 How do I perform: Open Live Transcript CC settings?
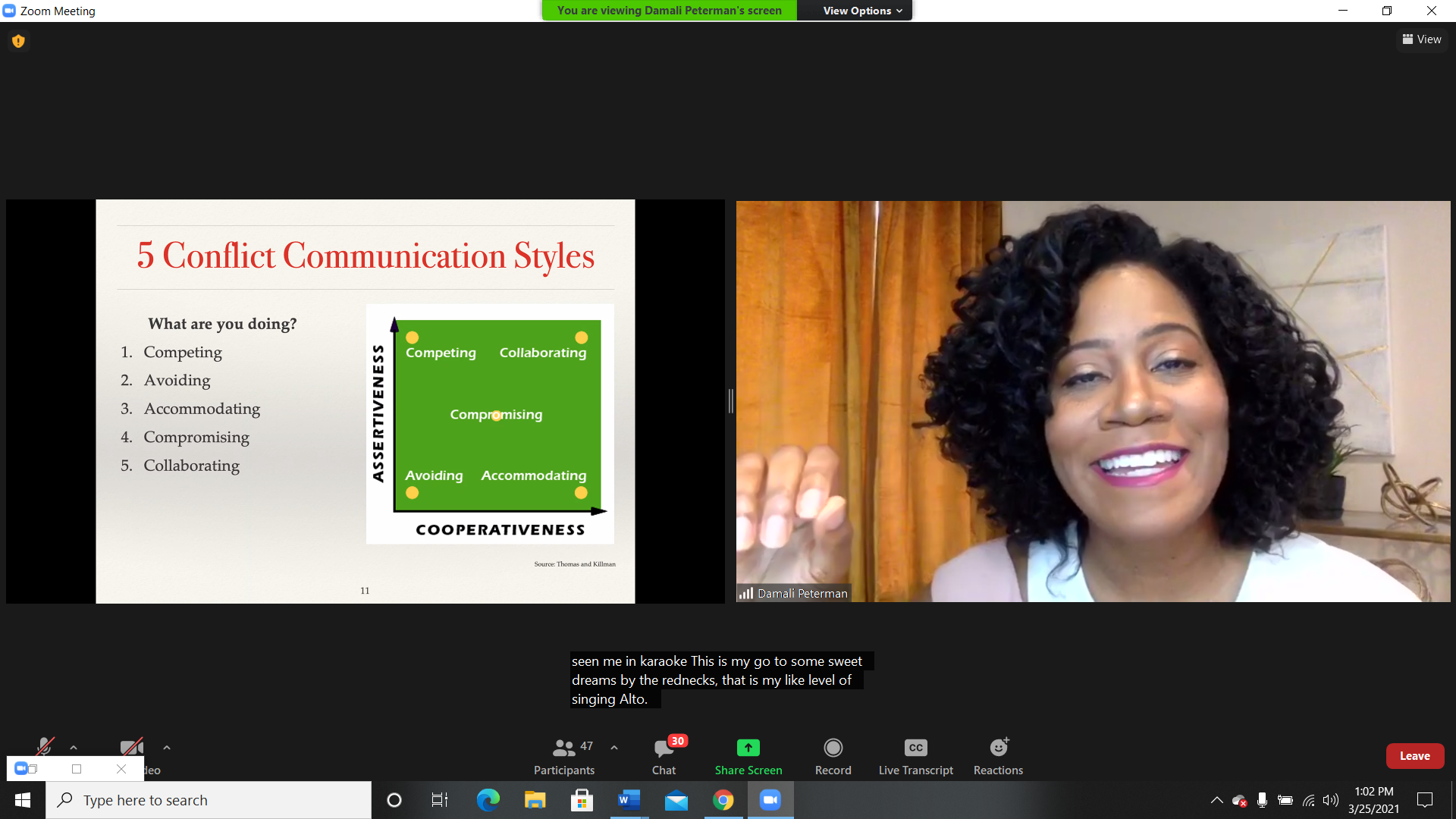915,748
